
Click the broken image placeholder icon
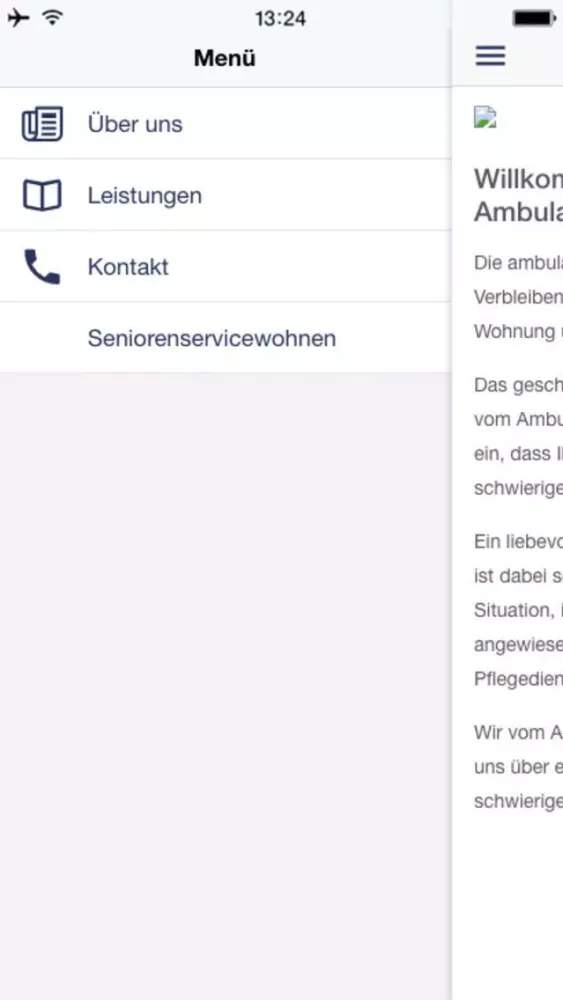(485, 117)
